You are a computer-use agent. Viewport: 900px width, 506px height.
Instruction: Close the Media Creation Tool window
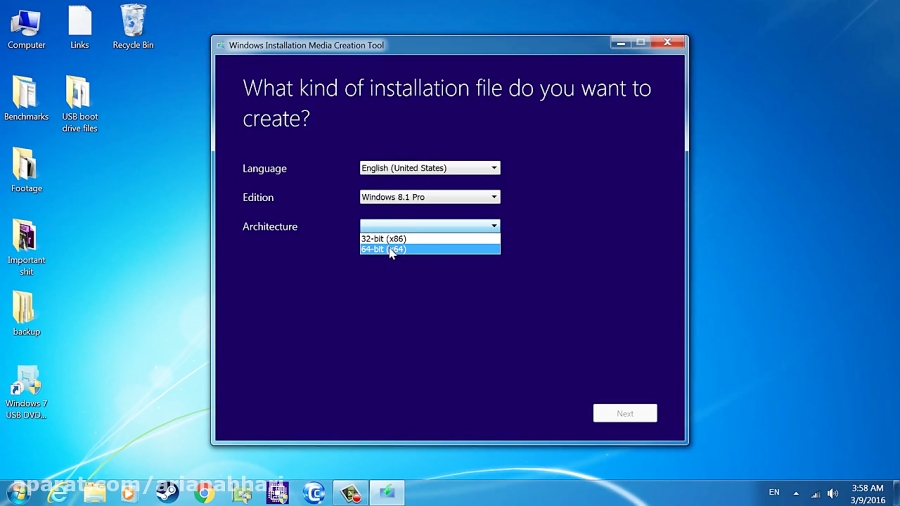[x=667, y=42]
